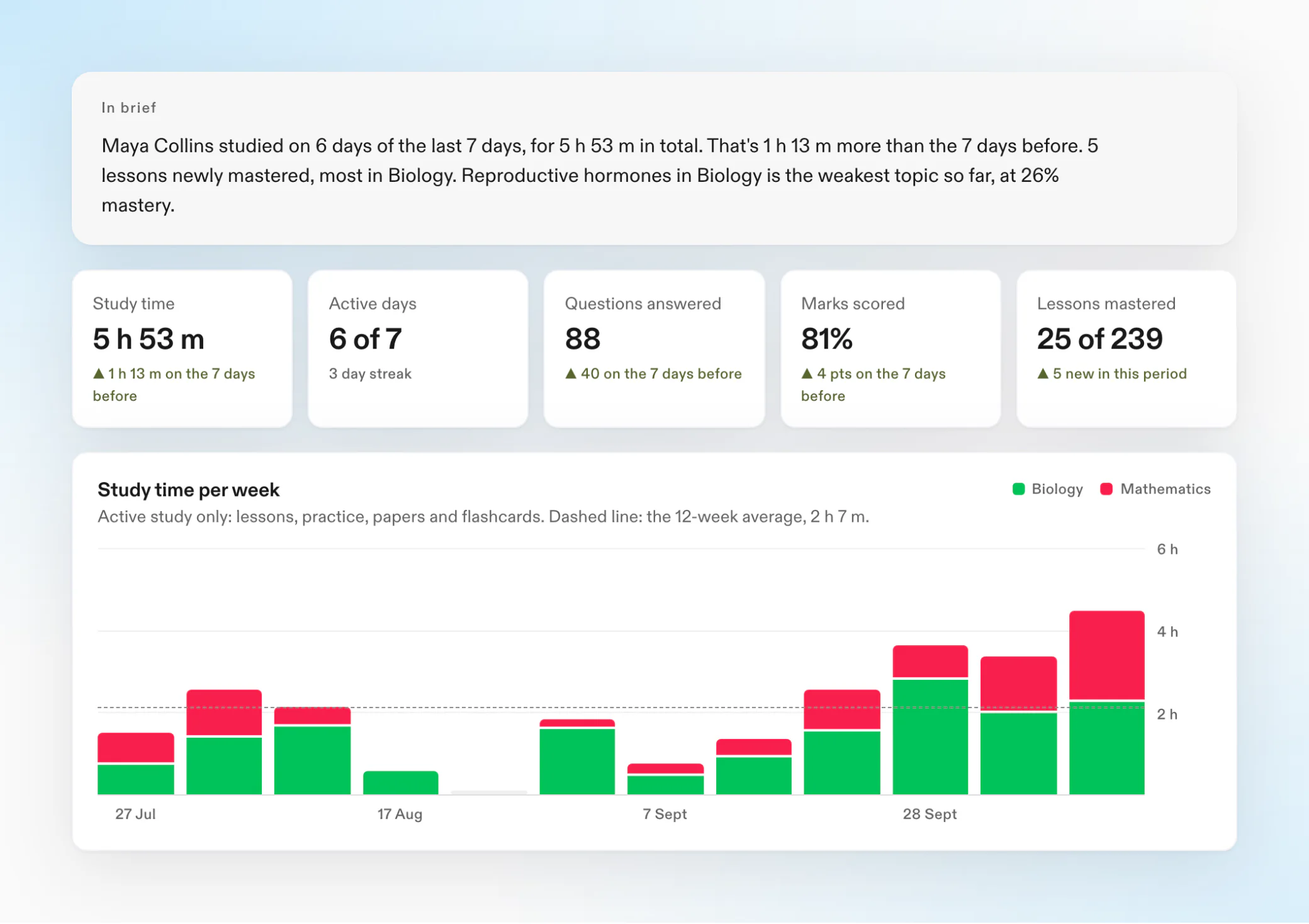The width and height of the screenshot is (1309, 924).
Task: Click the 27 Jul axis label
Action: [x=135, y=814]
